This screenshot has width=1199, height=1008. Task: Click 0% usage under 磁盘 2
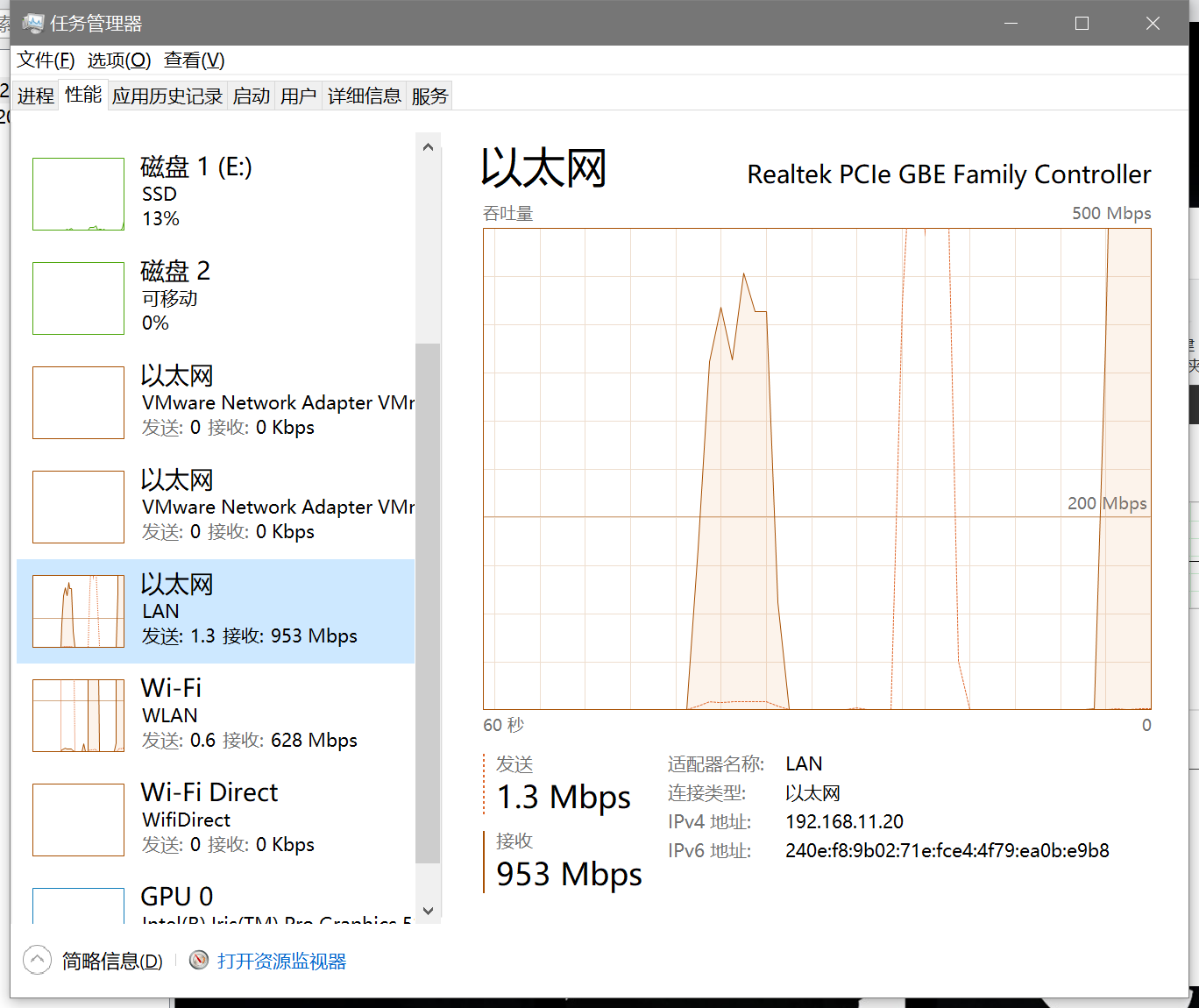coord(155,323)
